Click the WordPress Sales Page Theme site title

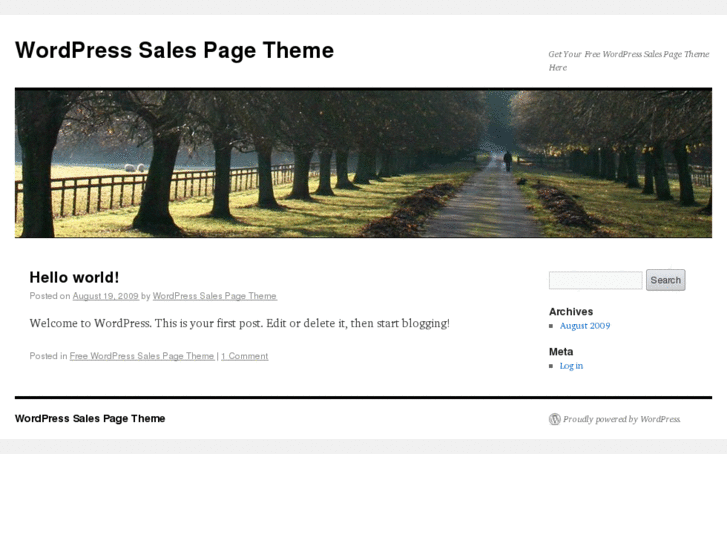tap(174, 50)
